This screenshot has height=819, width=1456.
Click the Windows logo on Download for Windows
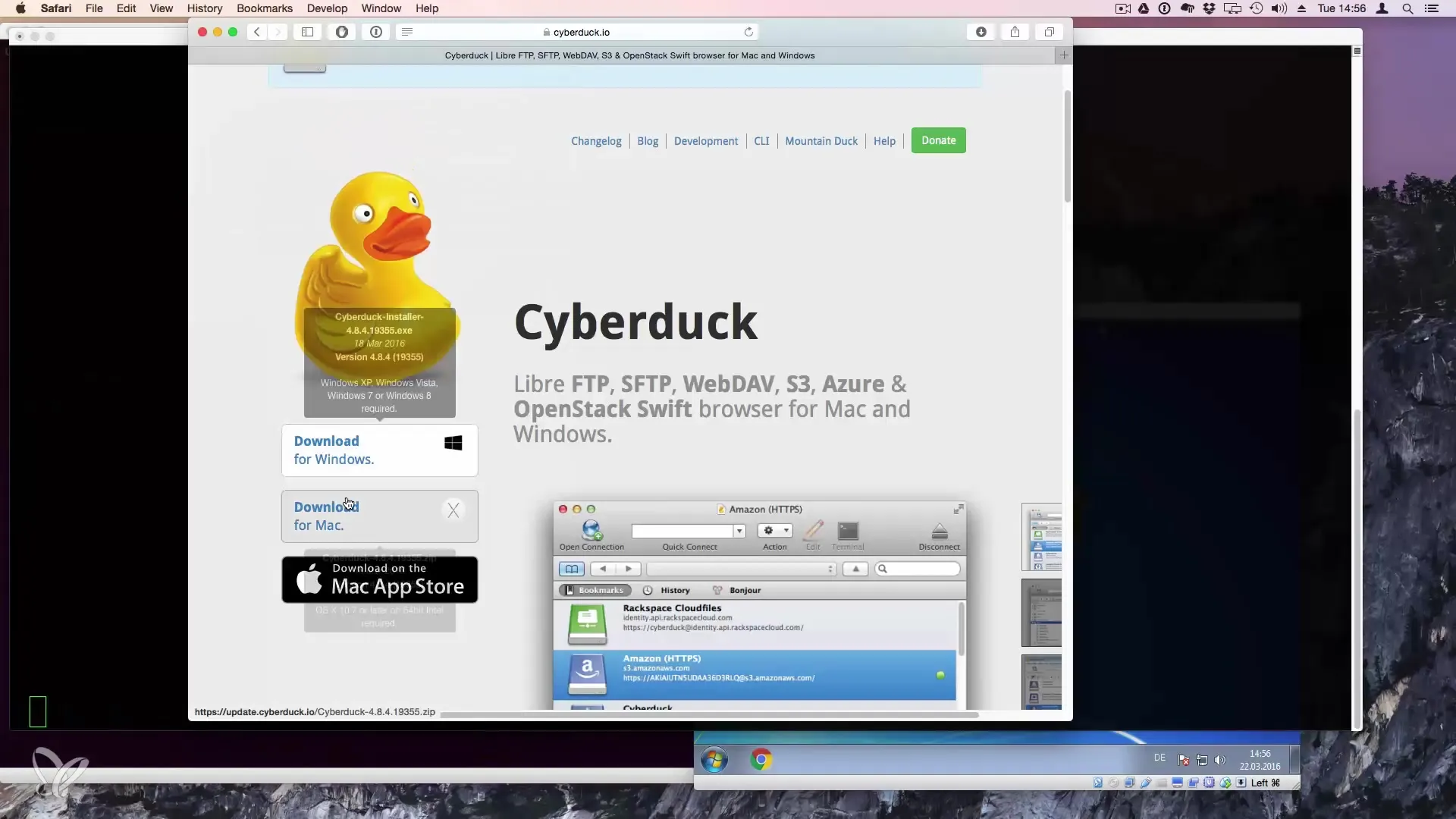[x=453, y=443]
